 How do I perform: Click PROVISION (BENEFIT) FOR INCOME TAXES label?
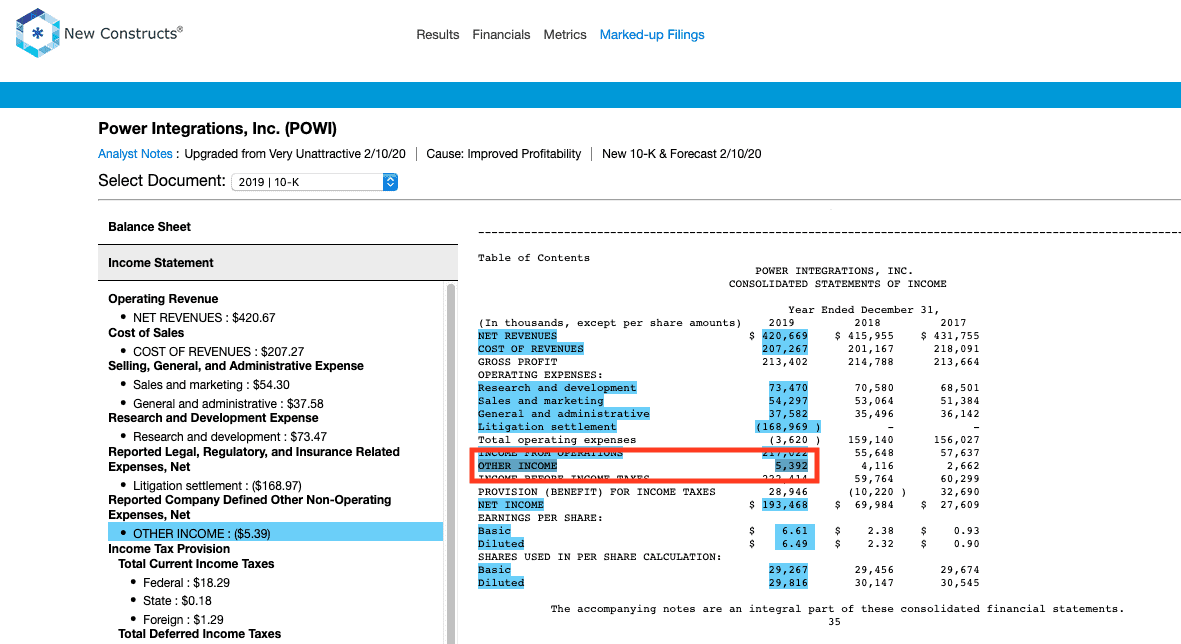point(597,492)
